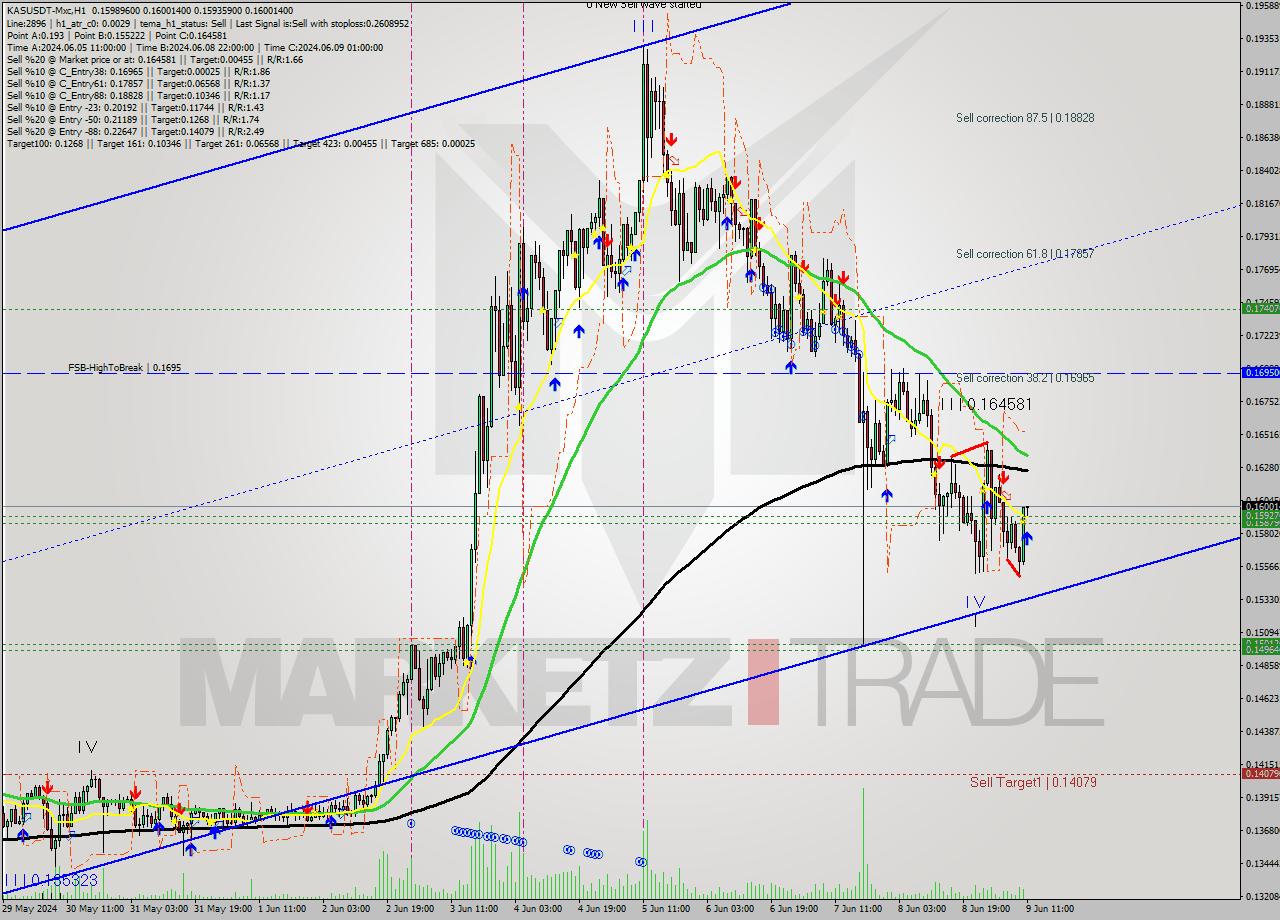The width and height of the screenshot is (1280, 920).
Task: Select the 'Sell %20 @ Entry -50' line
Action: [x=132, y=120]
